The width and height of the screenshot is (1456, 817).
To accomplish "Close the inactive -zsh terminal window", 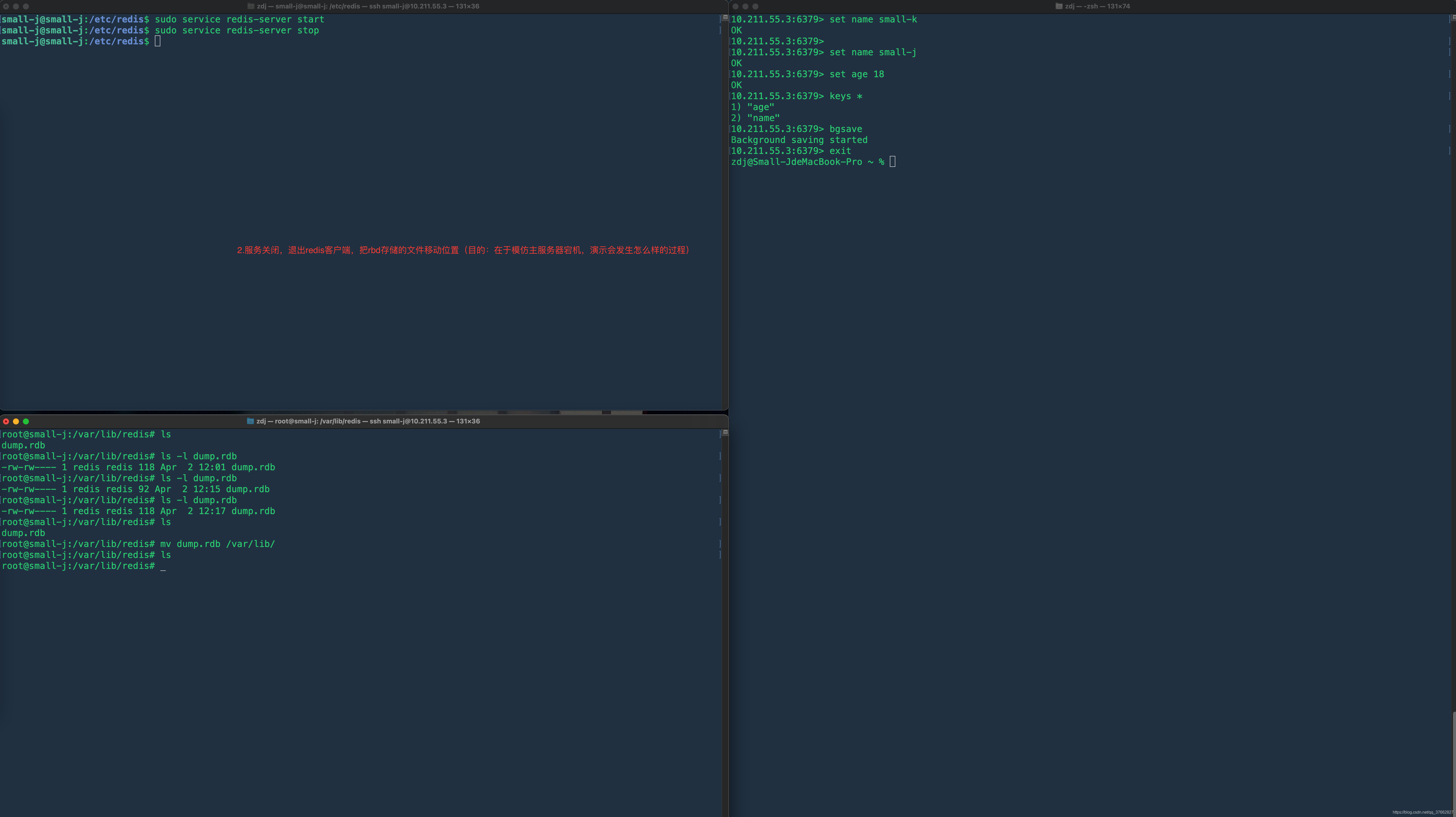I will [x=735, y=6].
